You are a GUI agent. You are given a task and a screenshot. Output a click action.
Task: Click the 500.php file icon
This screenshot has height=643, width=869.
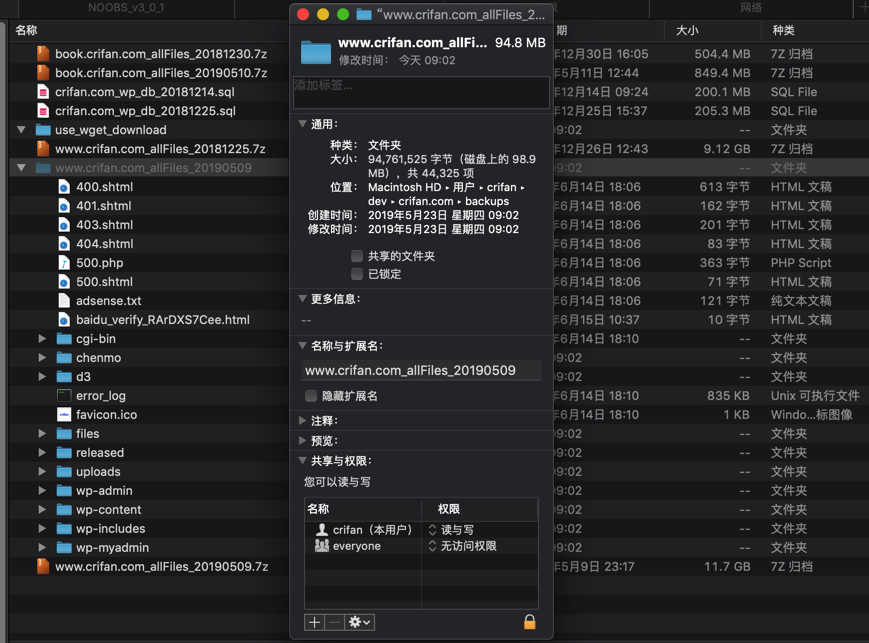64,263
